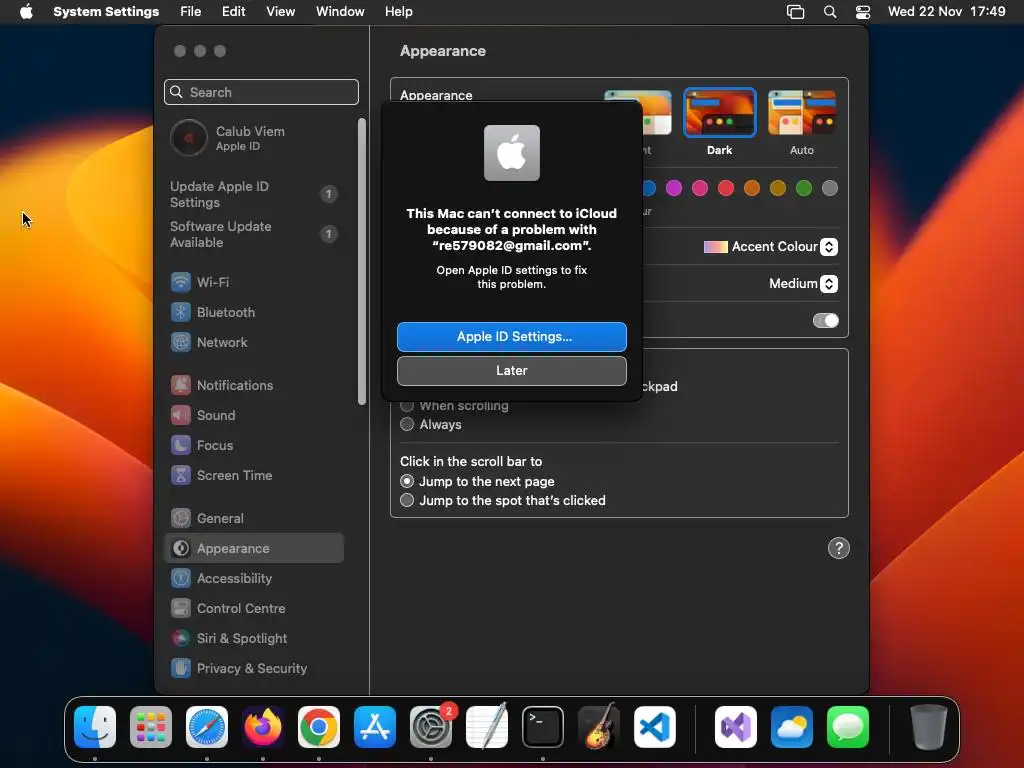Screen dimensions: 1024x768
Task: Open Firefox from the Dock
Action: (x=263, y=727)
